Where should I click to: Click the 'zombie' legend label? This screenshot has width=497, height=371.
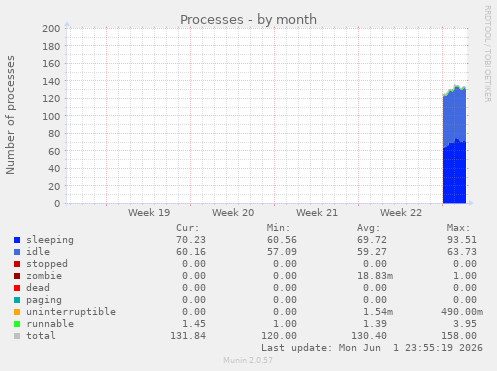pos(44,276)
